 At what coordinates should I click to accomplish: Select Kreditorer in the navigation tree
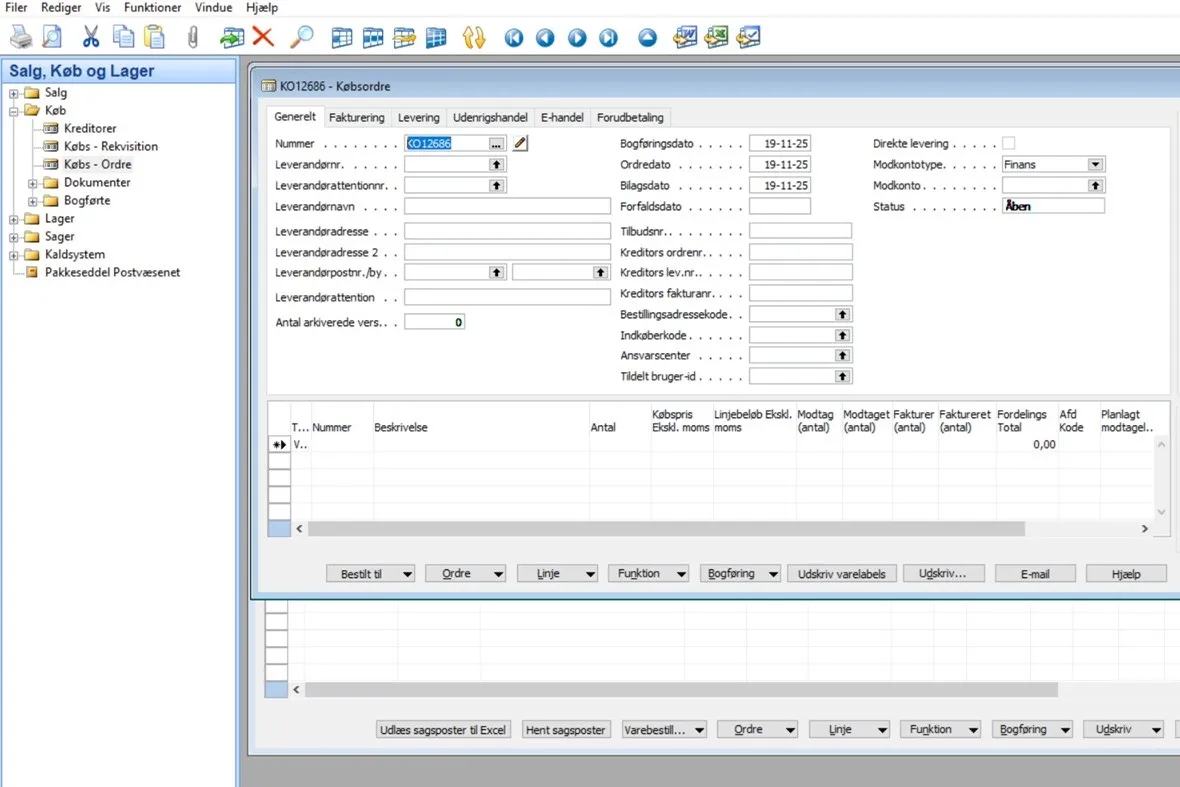click(90, 129)
